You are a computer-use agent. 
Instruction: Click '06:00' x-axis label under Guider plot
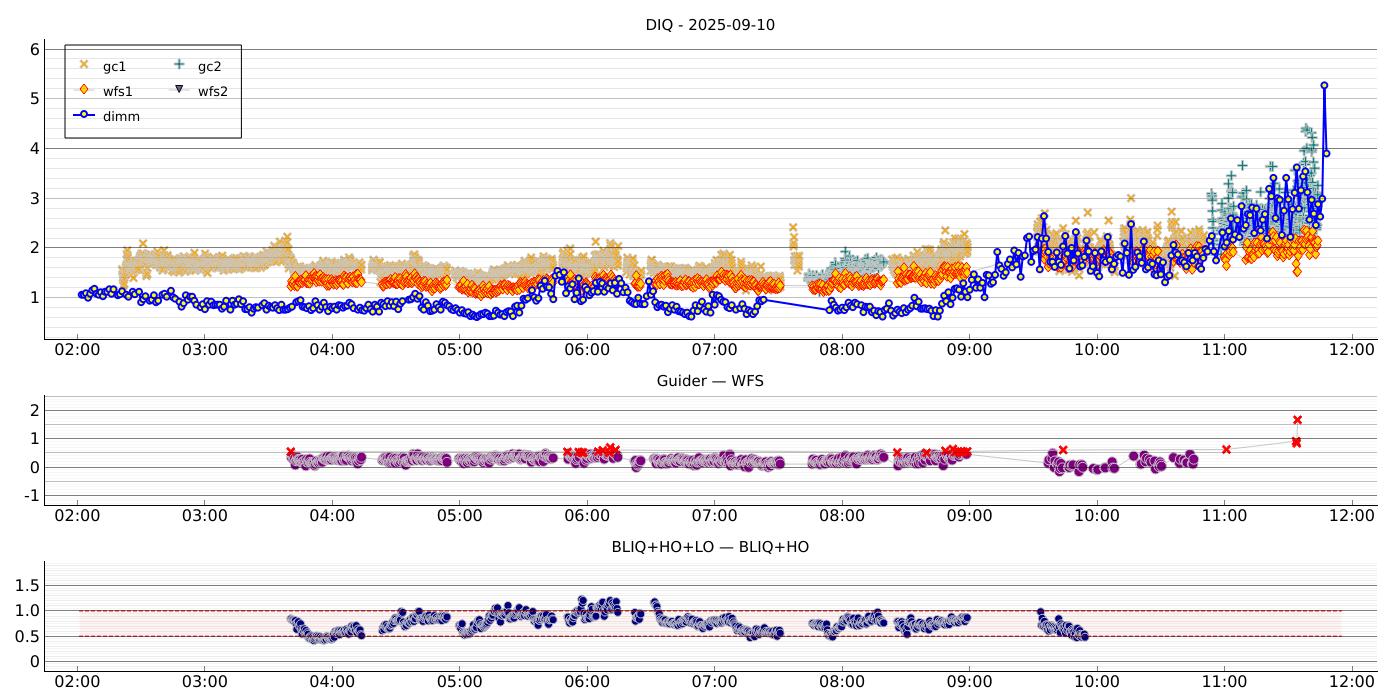pyautogui.click(x=587, y=516)
